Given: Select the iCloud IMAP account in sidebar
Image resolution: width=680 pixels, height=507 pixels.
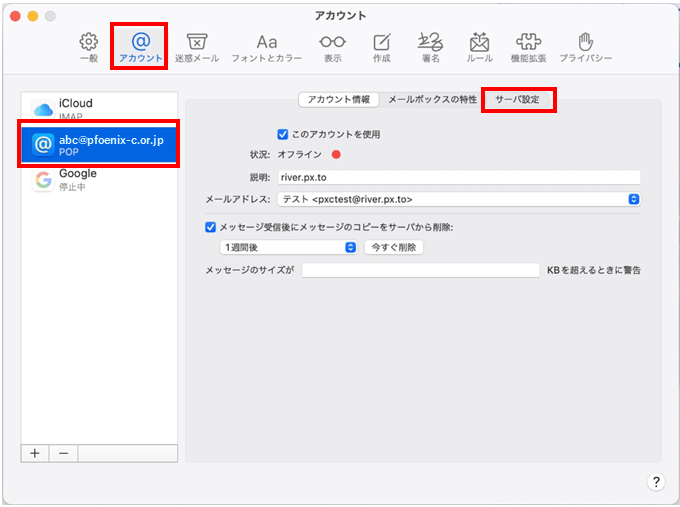Looking at the screenshot, I should click(99, 109).
